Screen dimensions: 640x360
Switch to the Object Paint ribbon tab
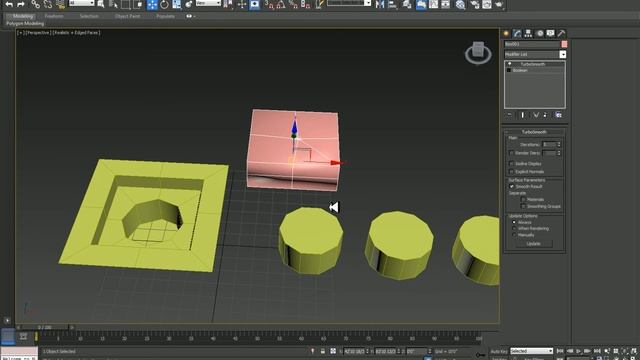point(127,16)
